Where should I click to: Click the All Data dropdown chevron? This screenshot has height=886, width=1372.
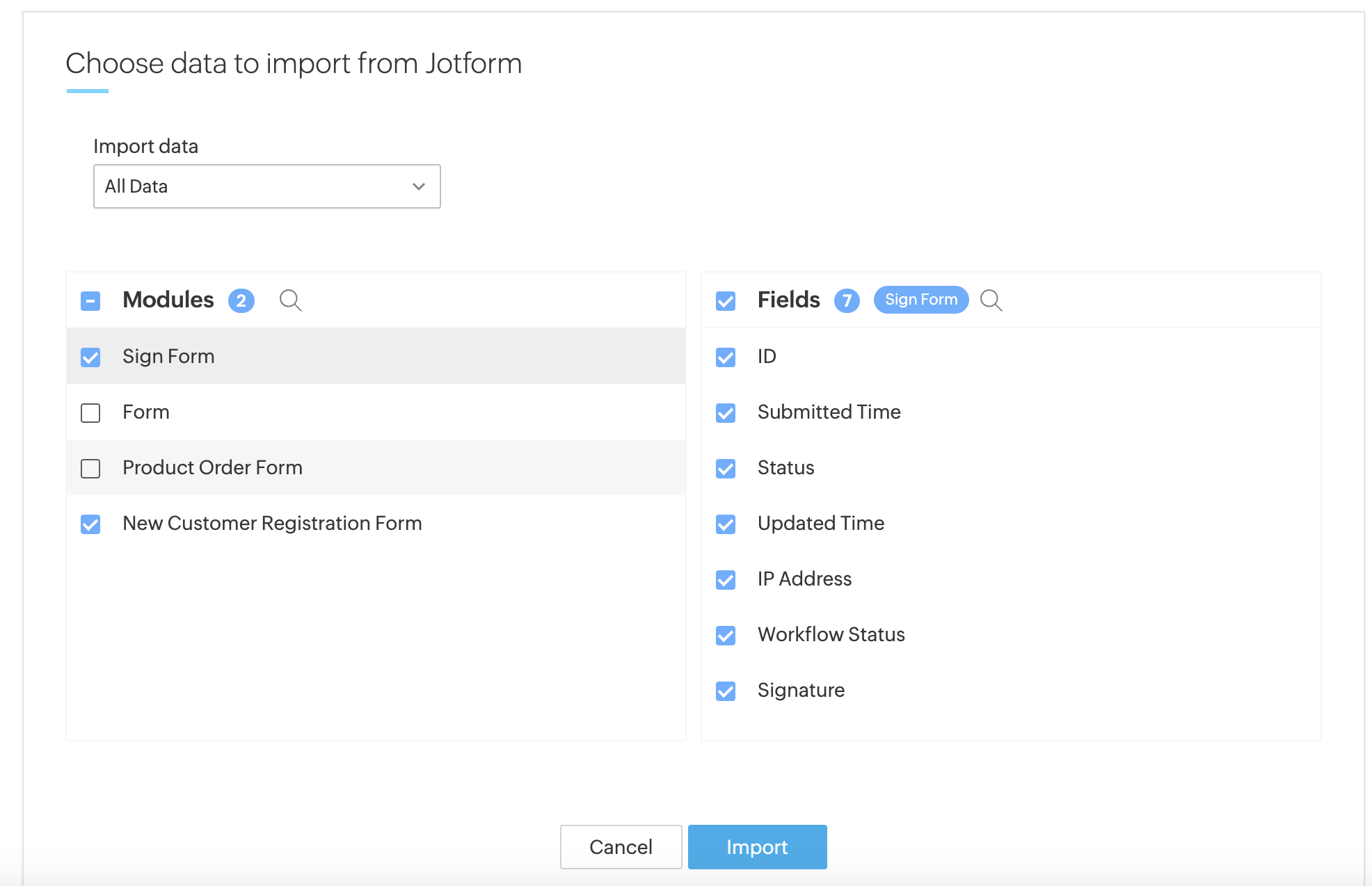pyautogui.click(x=418, y=186)
